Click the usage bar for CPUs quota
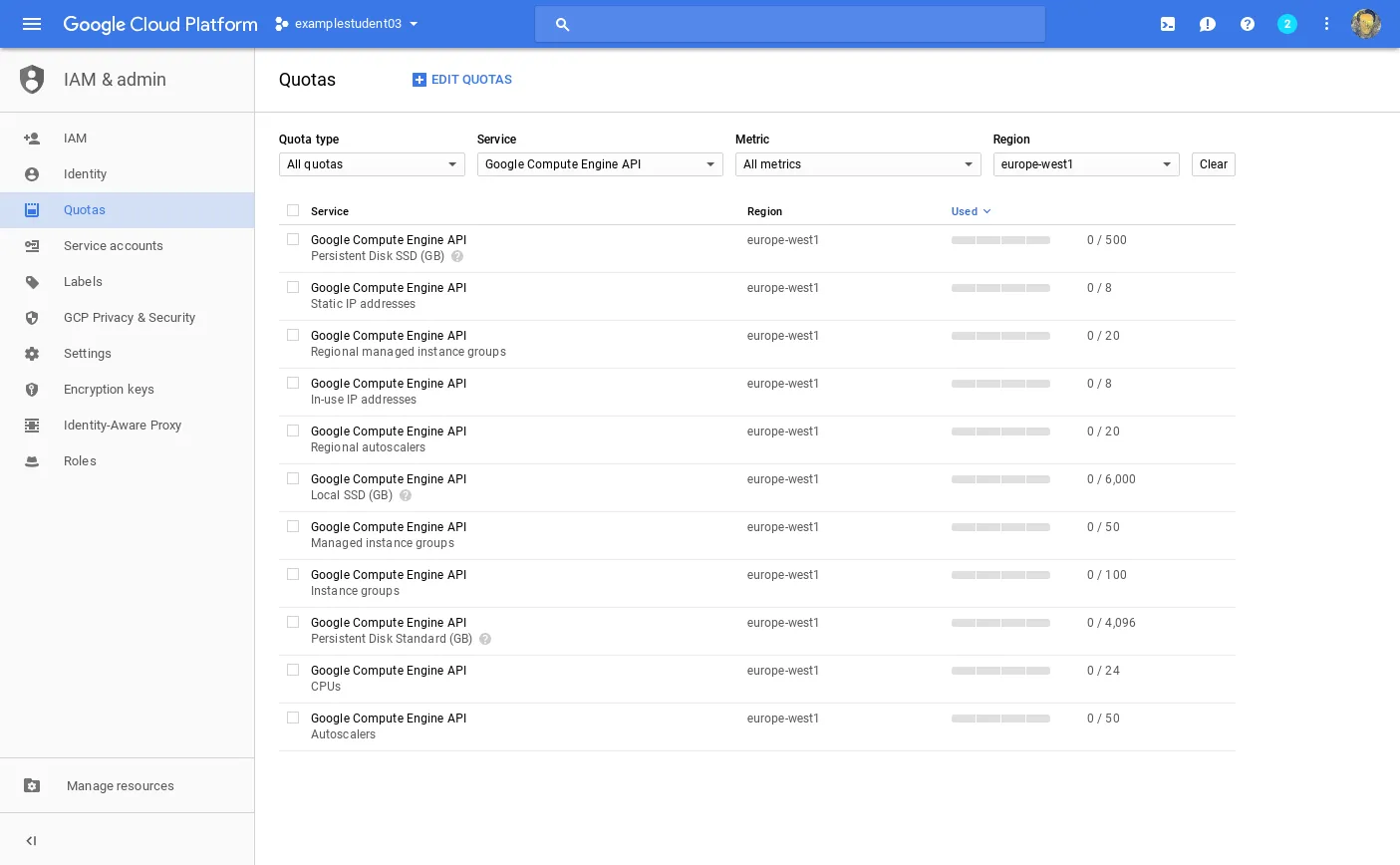The width and height of the screenshot is (1400, 865). click(1000, 671)
